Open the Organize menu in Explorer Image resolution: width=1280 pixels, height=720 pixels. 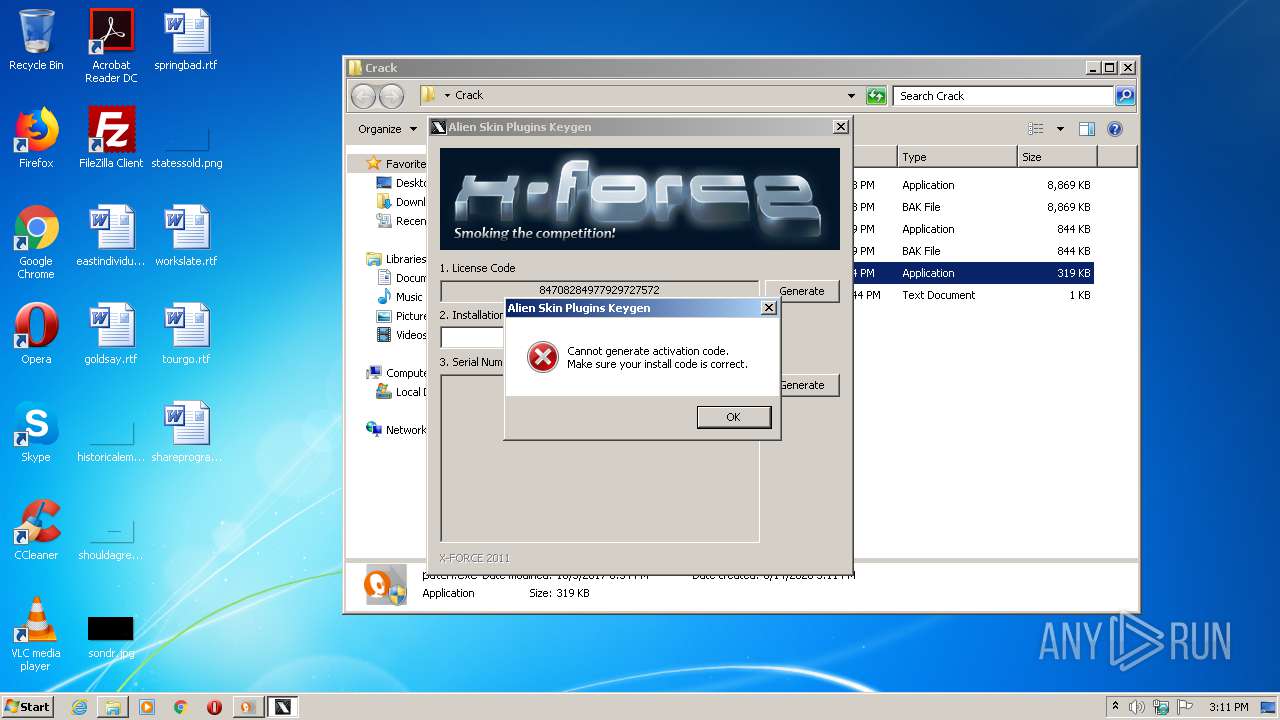388,129
